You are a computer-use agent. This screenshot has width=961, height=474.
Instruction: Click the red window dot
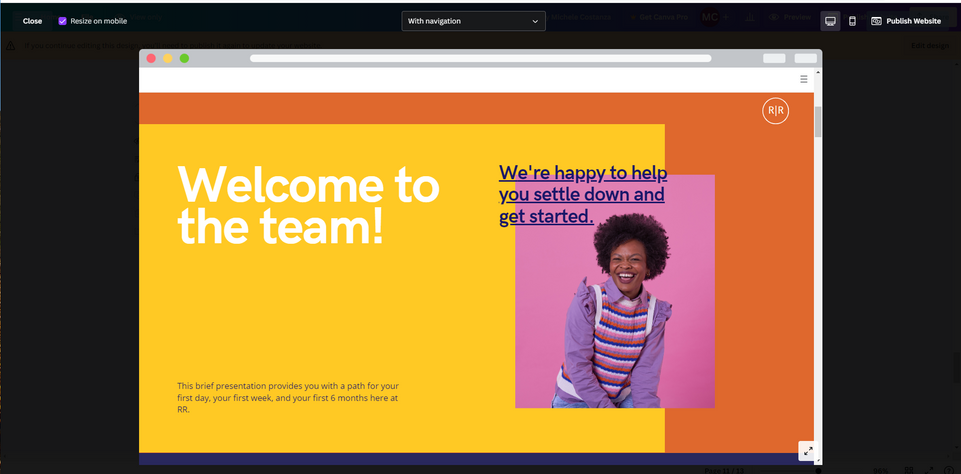[151, 58]
